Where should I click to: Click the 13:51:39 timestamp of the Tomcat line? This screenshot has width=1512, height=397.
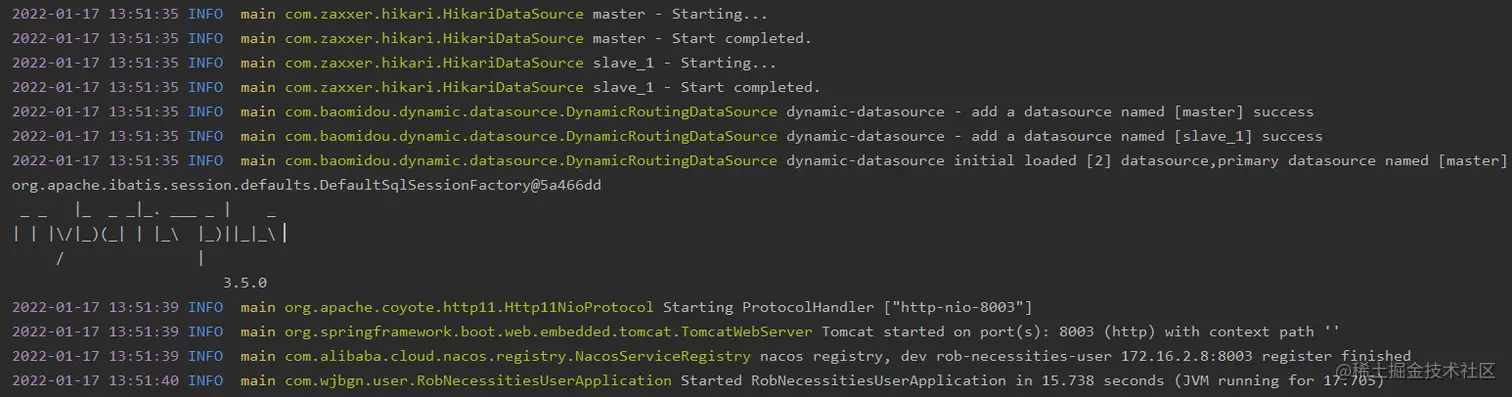coord(144,331)
